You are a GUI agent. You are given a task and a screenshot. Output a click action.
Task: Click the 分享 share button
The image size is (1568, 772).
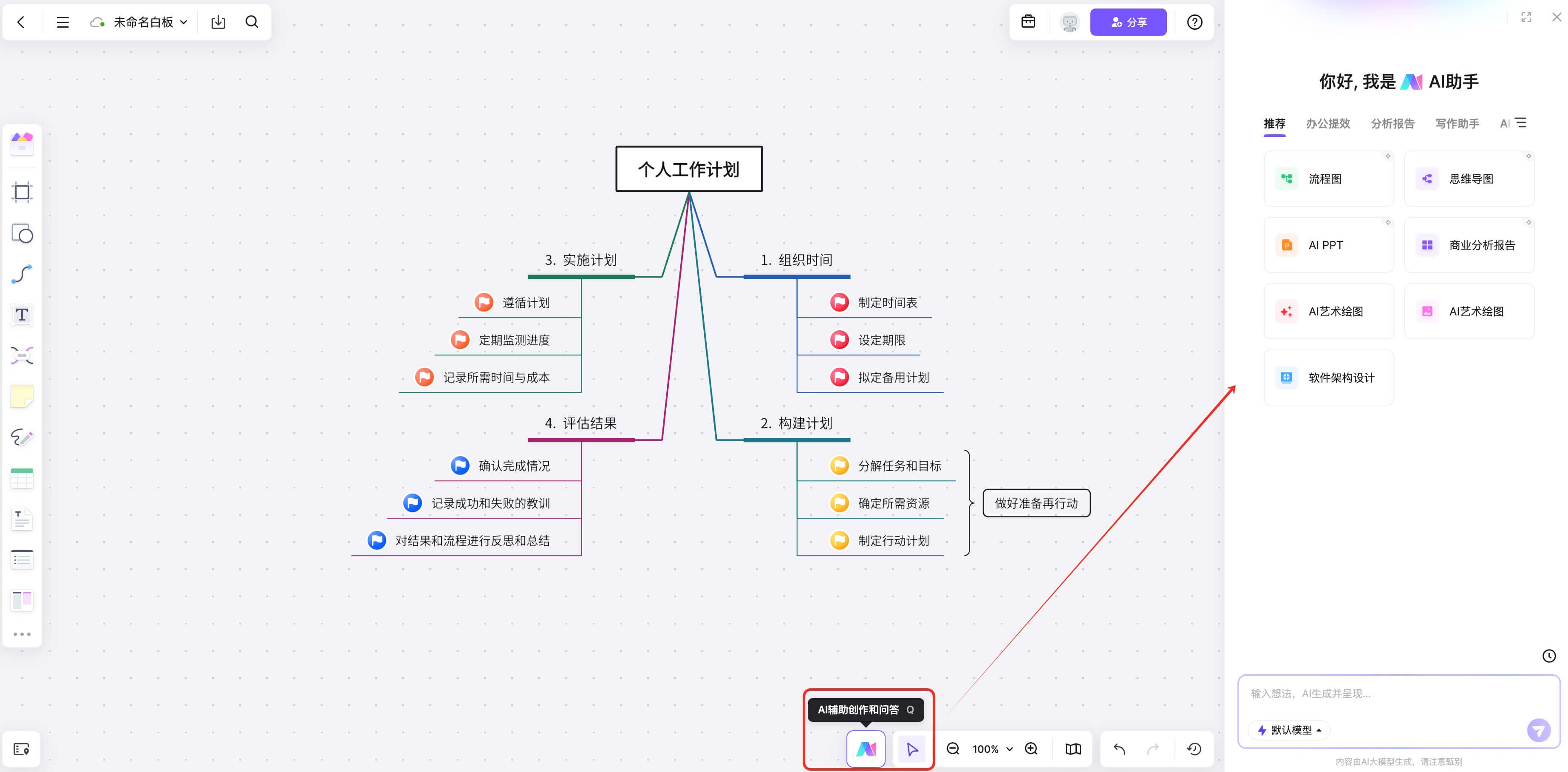click(1128, 23)
